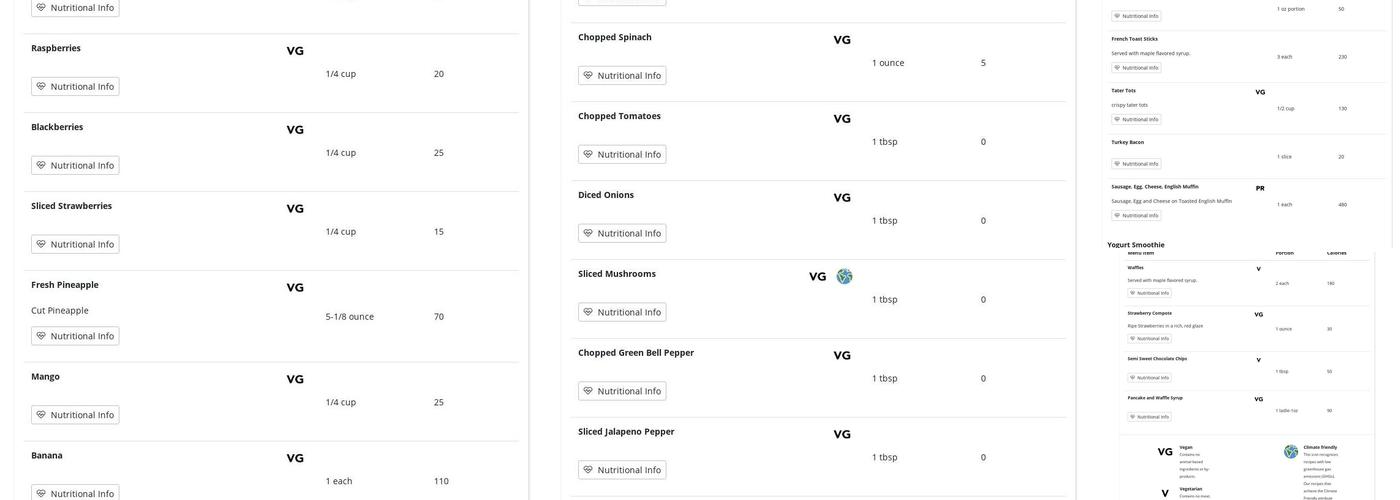
Task: Click the Climate friendly globe in the legend
Action: click(x=1291, y=452)
